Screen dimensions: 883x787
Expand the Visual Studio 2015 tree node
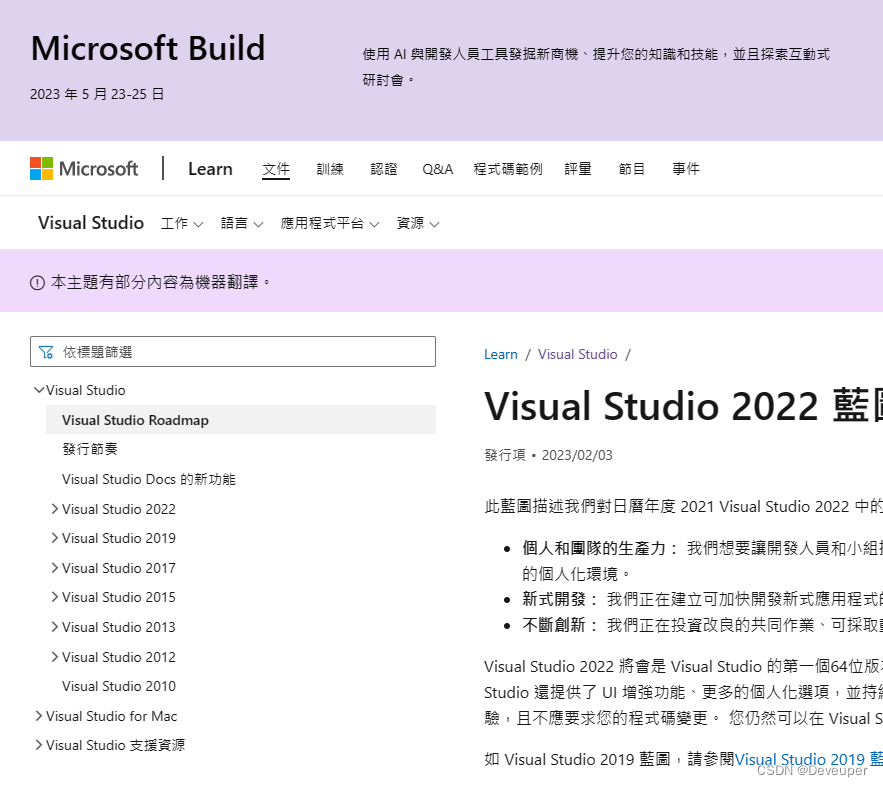55,597
